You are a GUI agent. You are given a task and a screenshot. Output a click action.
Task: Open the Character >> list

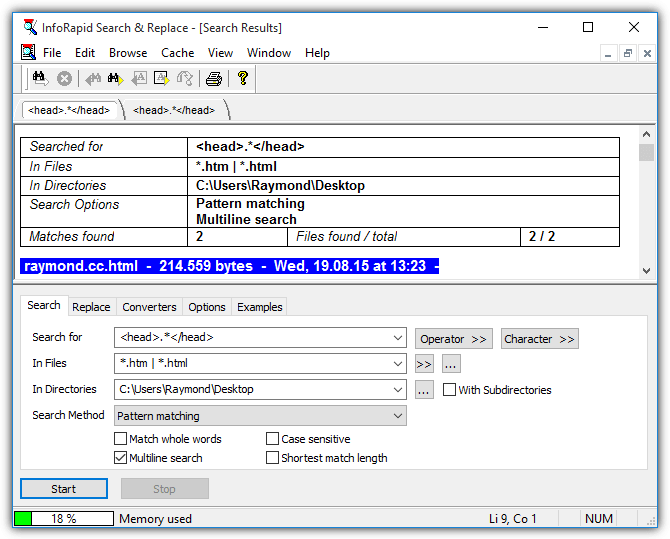point(540,339)
